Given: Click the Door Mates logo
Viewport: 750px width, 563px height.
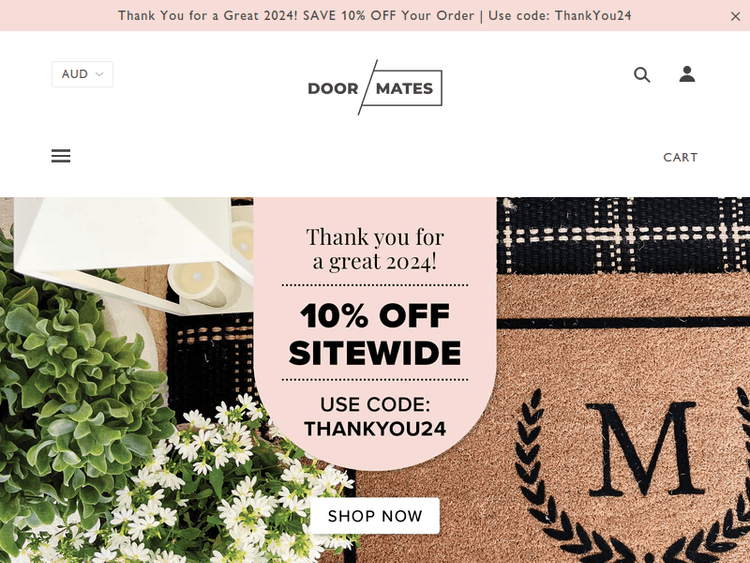Looking at the screenshot, I should tap(375, 88).
